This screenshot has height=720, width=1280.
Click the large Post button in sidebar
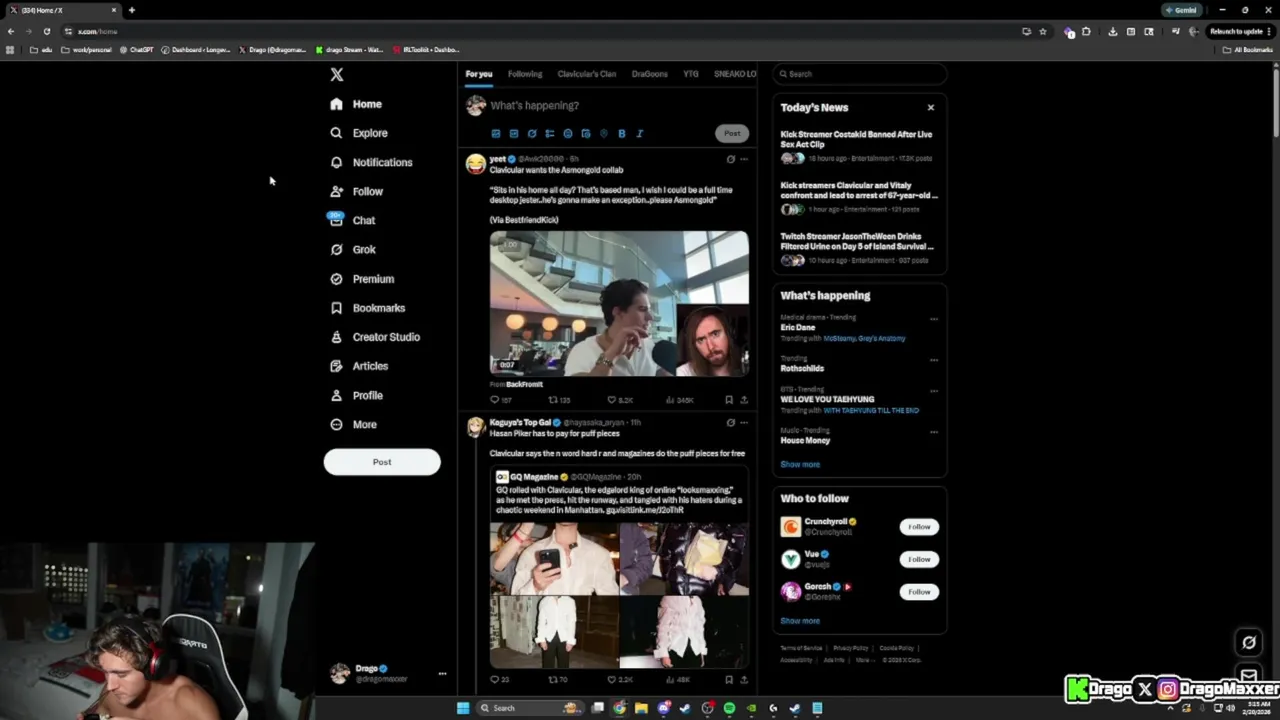[382, 462]
